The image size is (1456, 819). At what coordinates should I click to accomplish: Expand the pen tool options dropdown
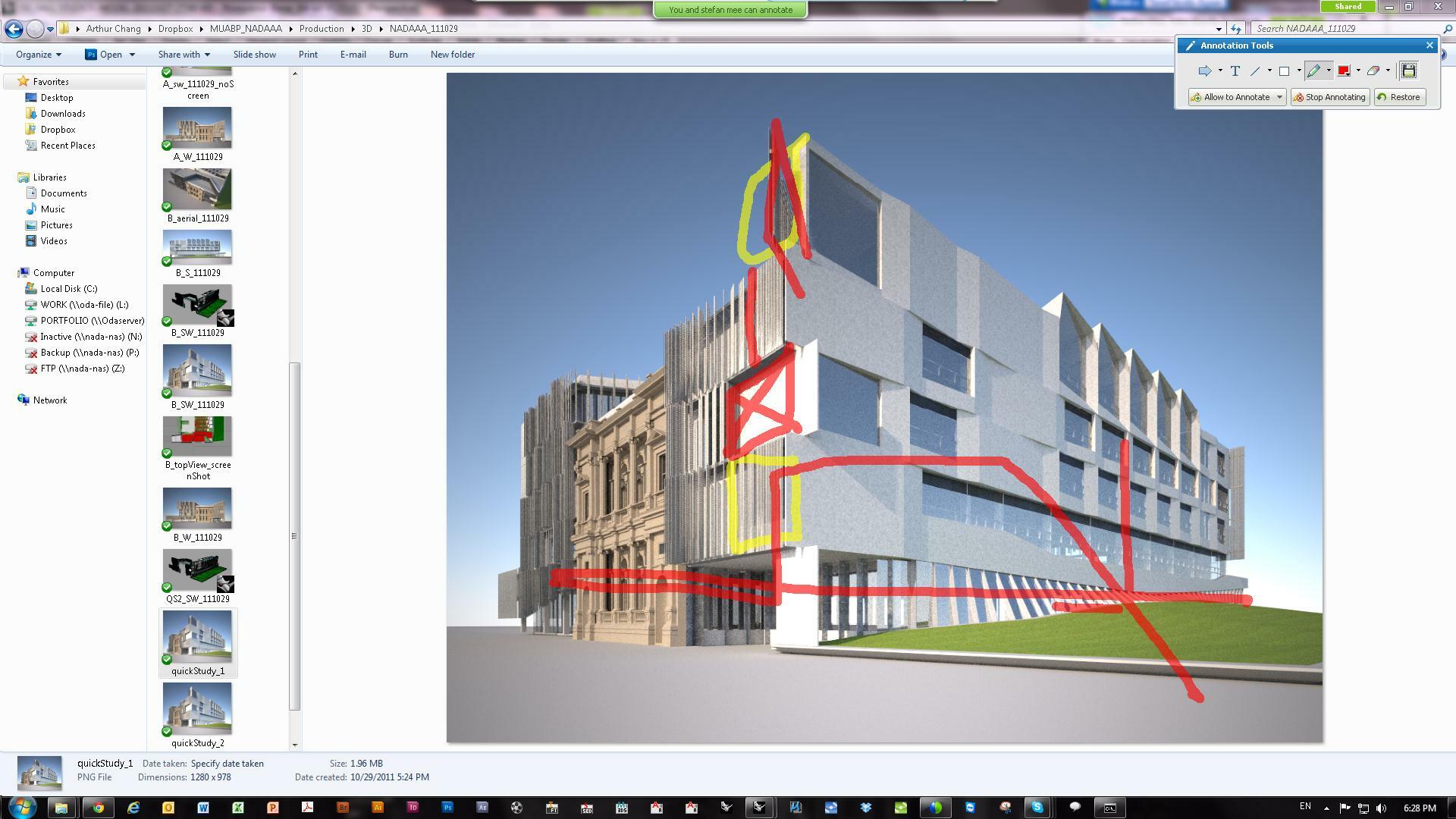[x=1329, y=71]
